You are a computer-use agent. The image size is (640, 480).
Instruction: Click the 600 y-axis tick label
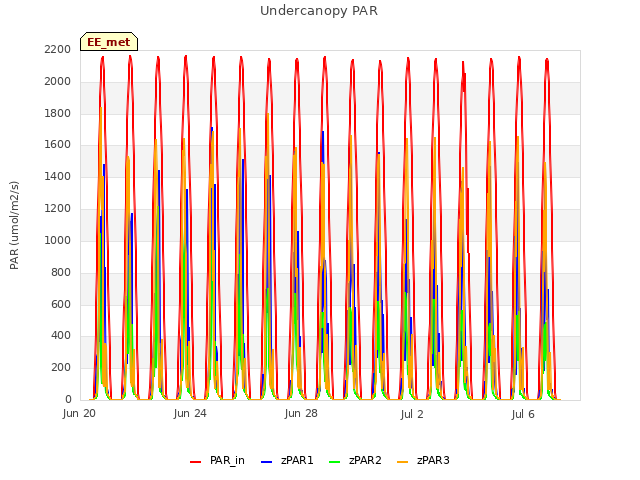click(x=61, y=304)
